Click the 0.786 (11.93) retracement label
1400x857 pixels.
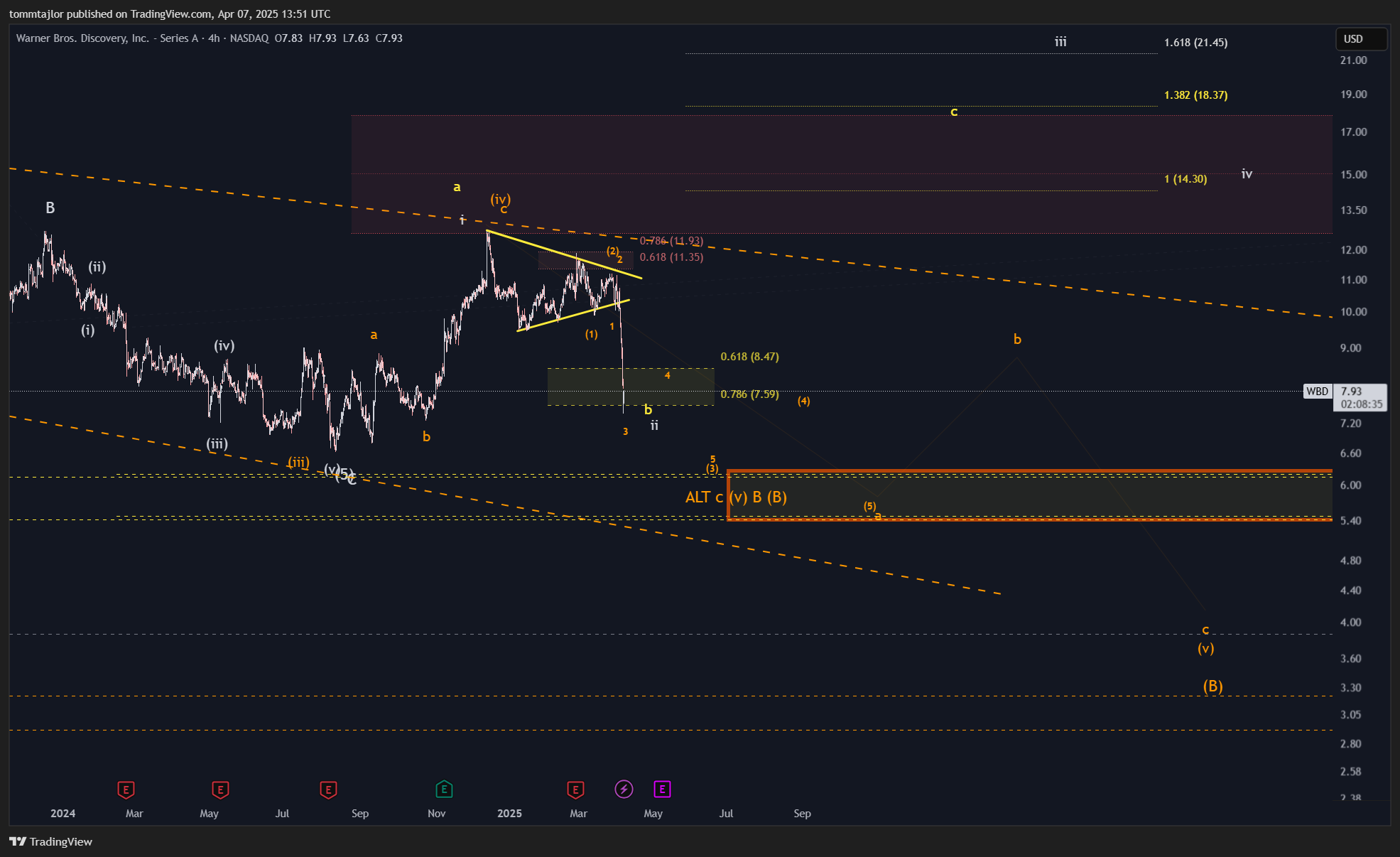671,241
